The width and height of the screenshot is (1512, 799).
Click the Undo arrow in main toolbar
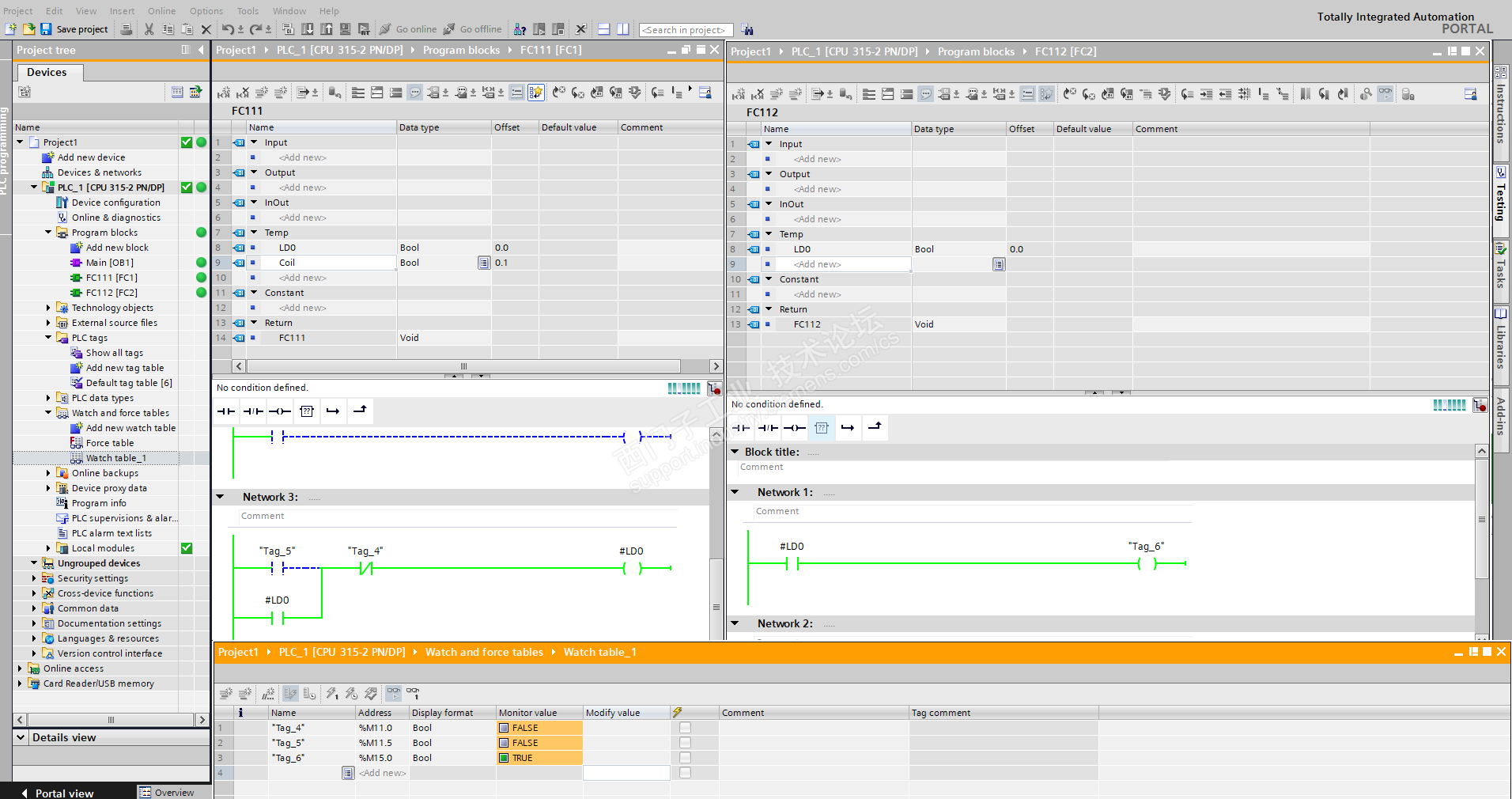tap(228, 29)
